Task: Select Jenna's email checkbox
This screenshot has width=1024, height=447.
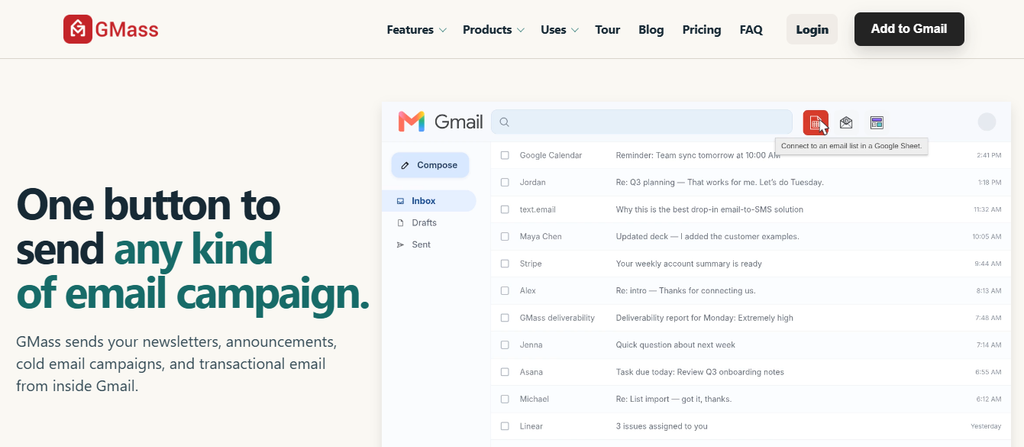Action: pyautogui.click(x=505, y=345)
